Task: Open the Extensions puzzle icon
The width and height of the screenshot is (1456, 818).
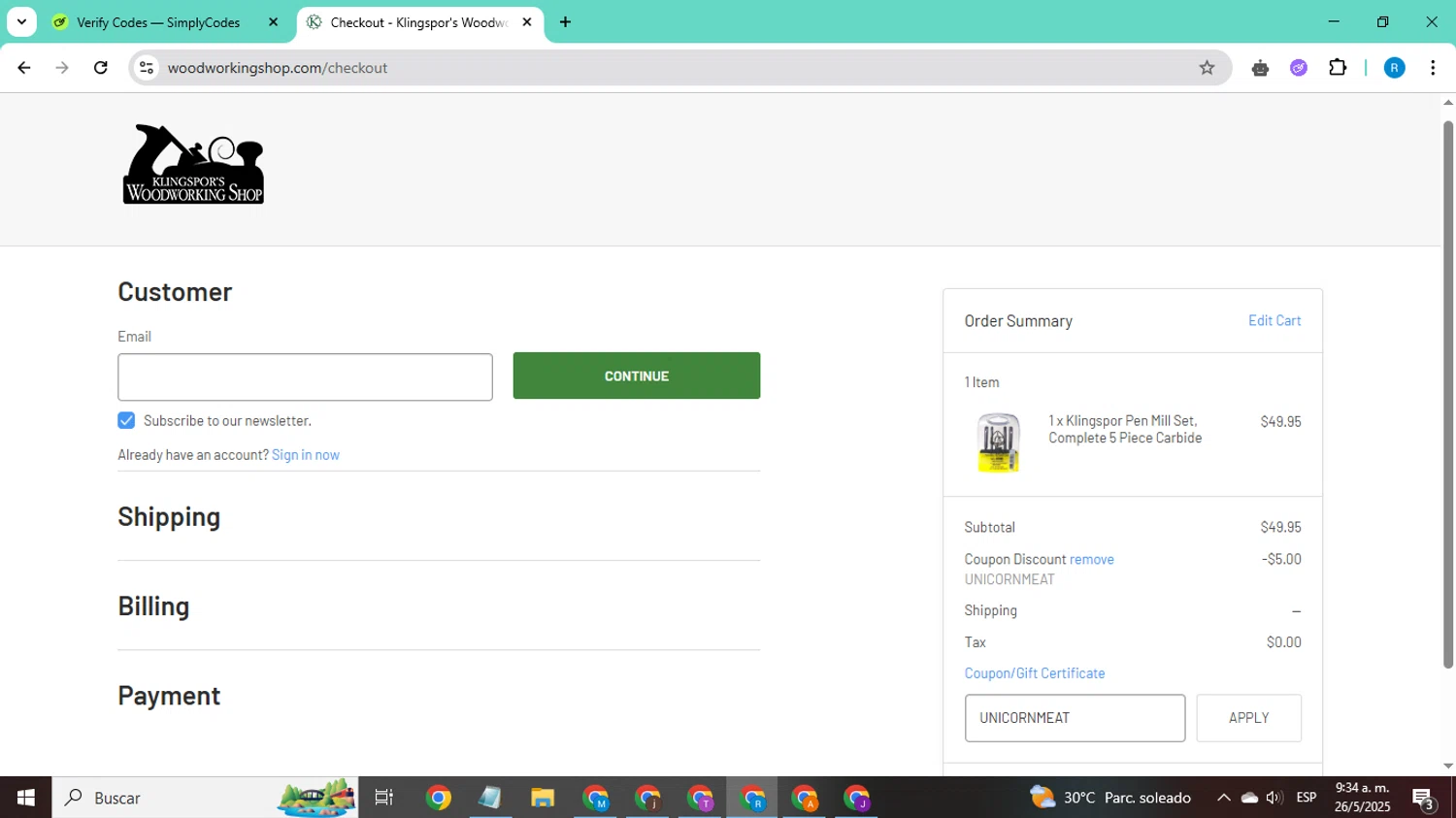Action: [x=1338, y=68]
